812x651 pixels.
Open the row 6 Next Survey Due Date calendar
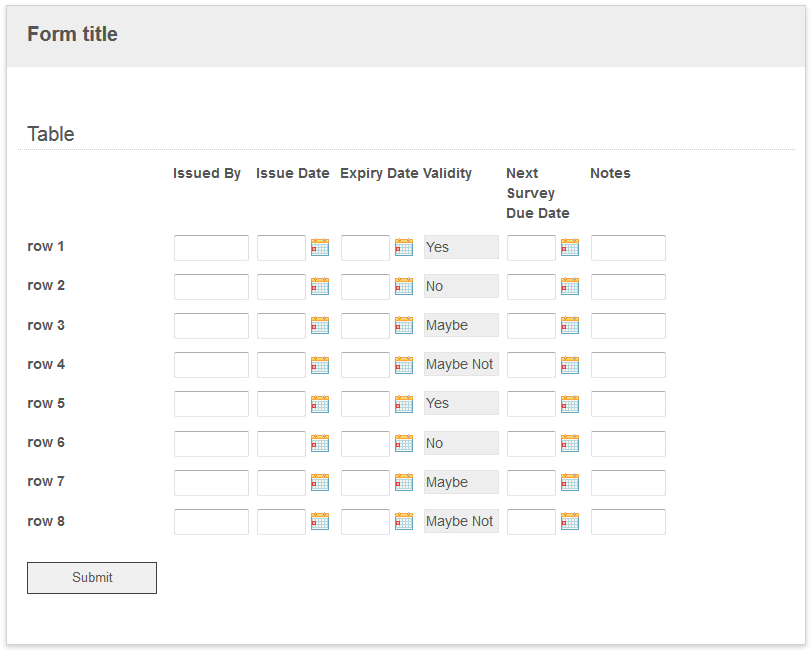[570, 443]
